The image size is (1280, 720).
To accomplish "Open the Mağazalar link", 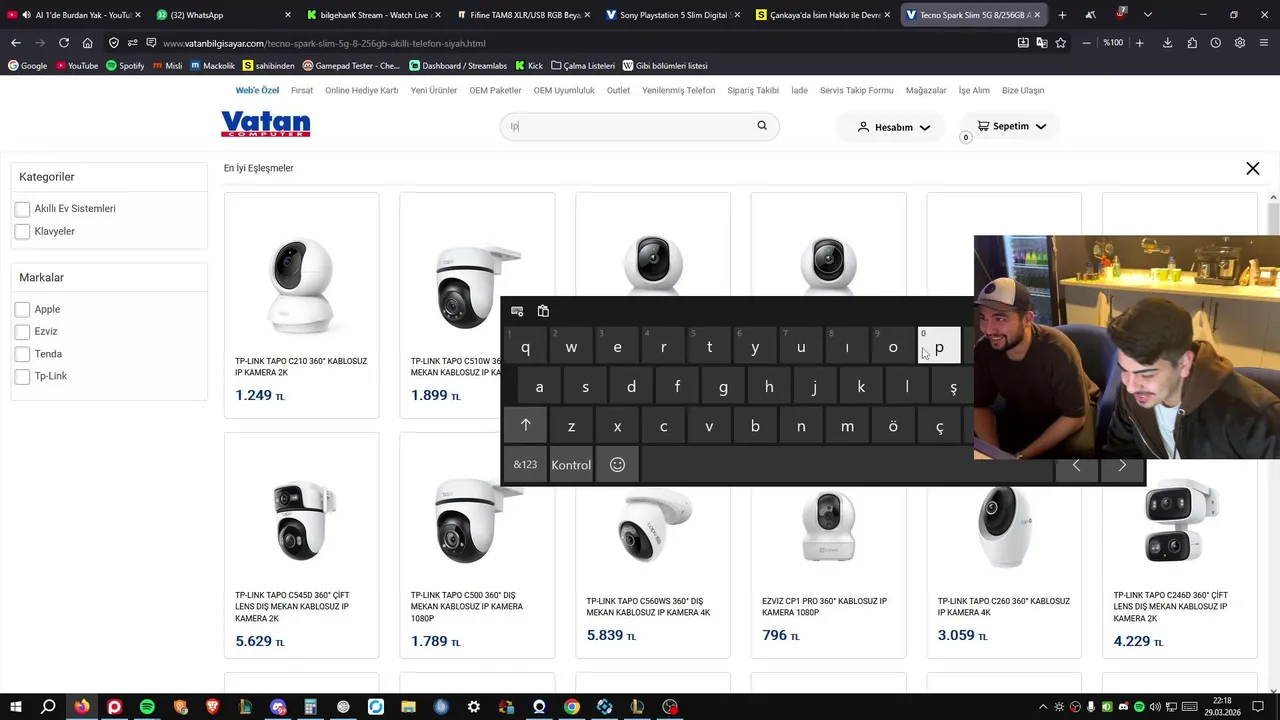I will [926, 90].
